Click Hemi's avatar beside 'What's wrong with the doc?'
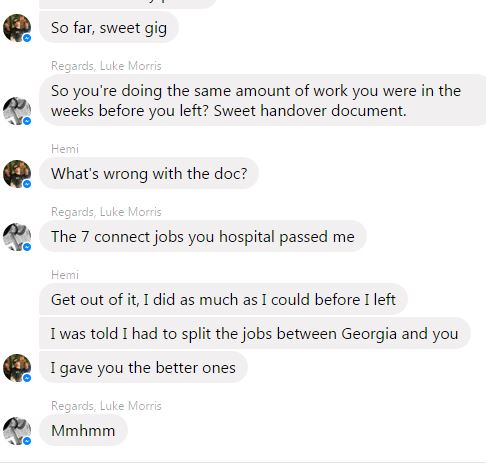 [17, 174]
